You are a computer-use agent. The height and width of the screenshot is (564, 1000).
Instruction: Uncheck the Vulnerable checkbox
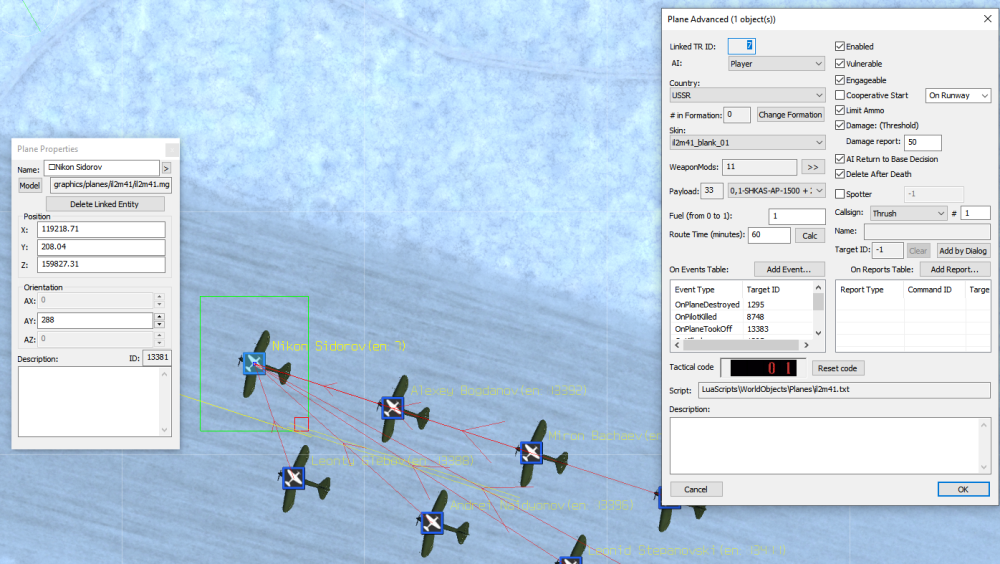coord(840,63)
